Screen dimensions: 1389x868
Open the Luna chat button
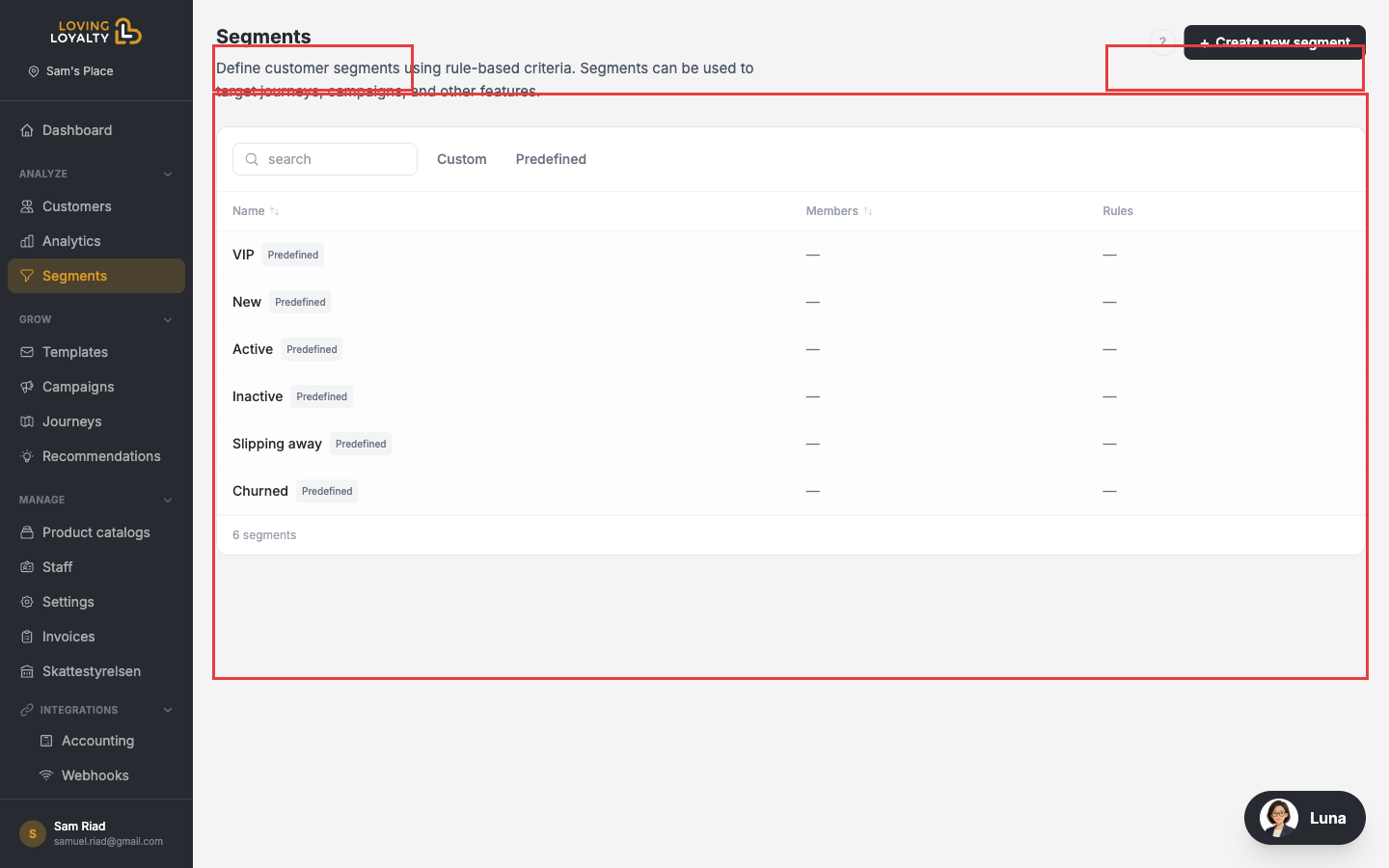coord(1305,818)
